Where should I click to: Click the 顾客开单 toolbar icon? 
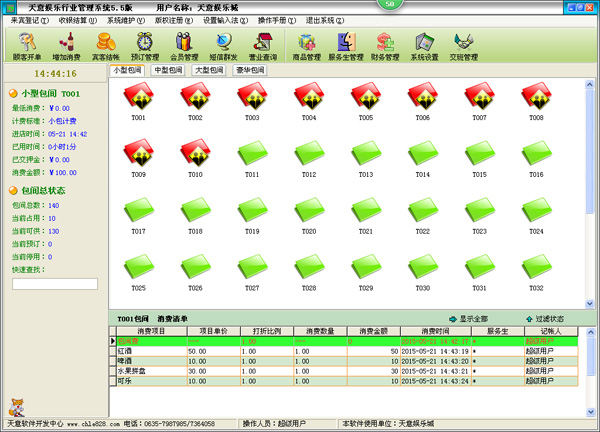pos(27,45)
